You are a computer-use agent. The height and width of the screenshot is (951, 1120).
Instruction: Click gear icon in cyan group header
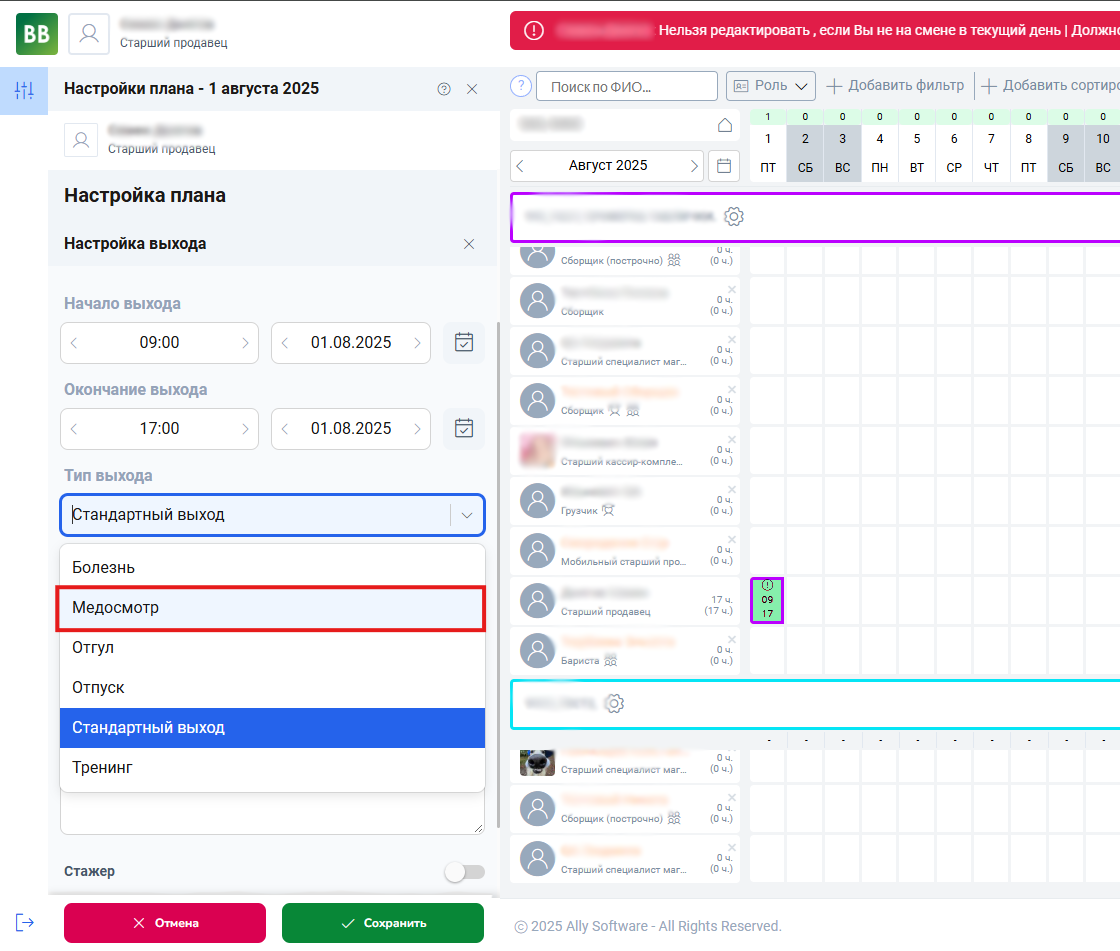click(x=615, y=704)
